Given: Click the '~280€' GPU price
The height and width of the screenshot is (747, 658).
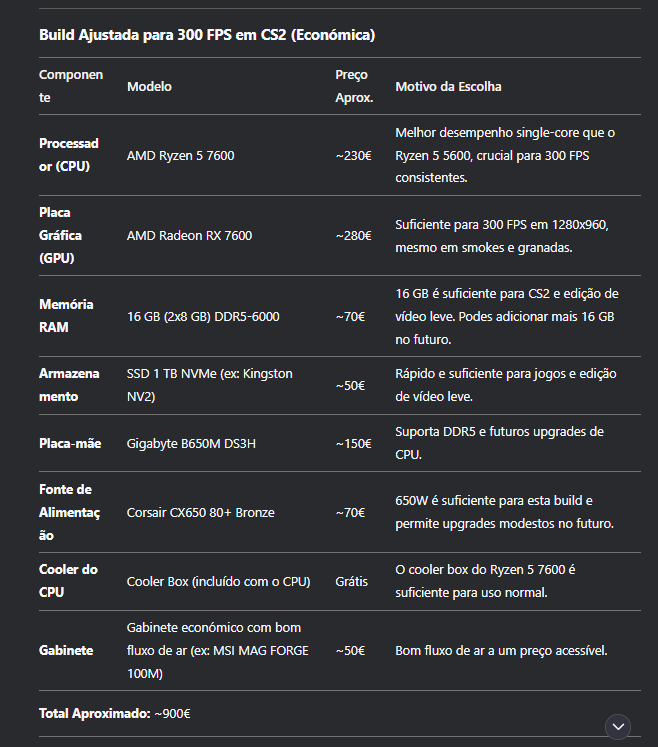Looking at the screenshot, I should coord(354,235).
